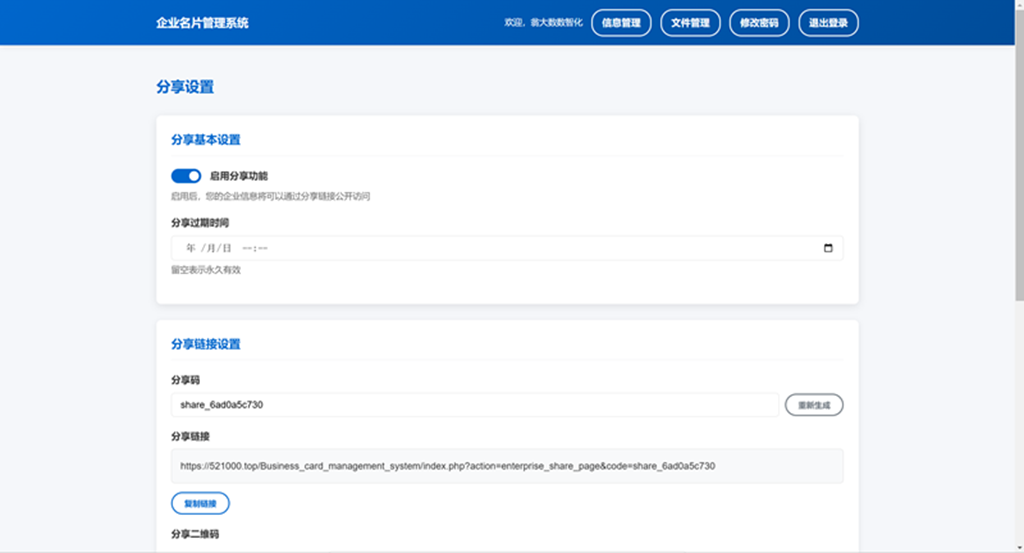Select the month segment of expiry date
The image size is (1024, 553).
[209, 248]
